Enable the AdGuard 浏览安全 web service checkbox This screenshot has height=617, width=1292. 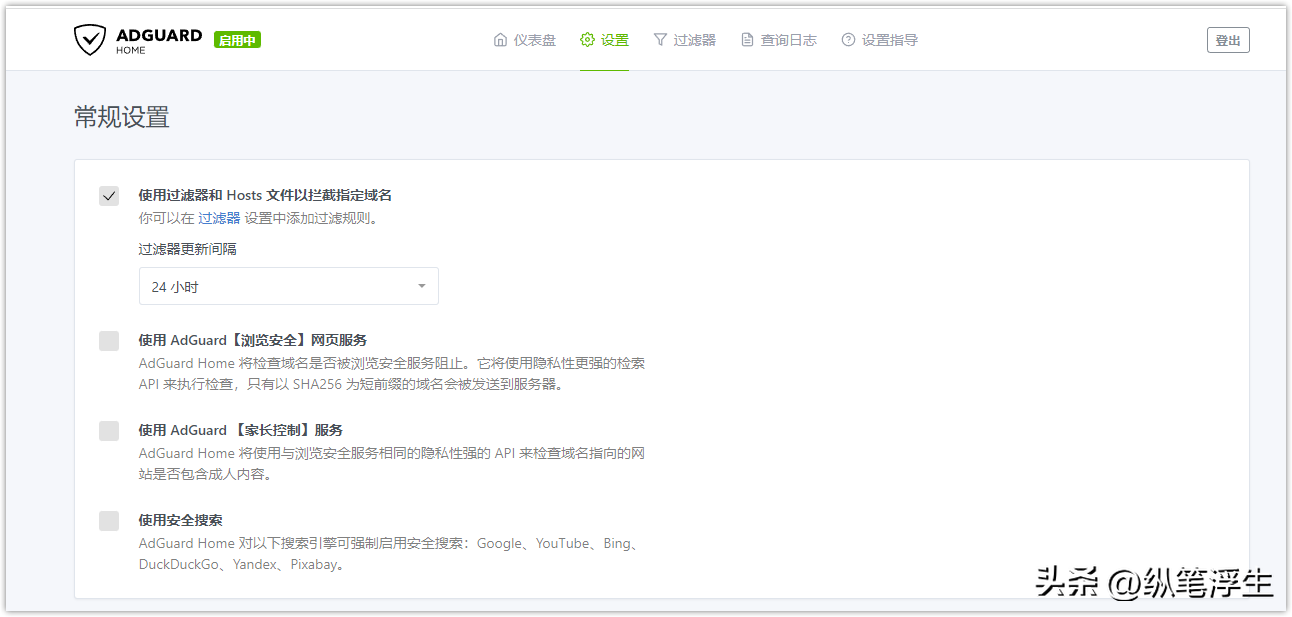[x=109, y=341]
